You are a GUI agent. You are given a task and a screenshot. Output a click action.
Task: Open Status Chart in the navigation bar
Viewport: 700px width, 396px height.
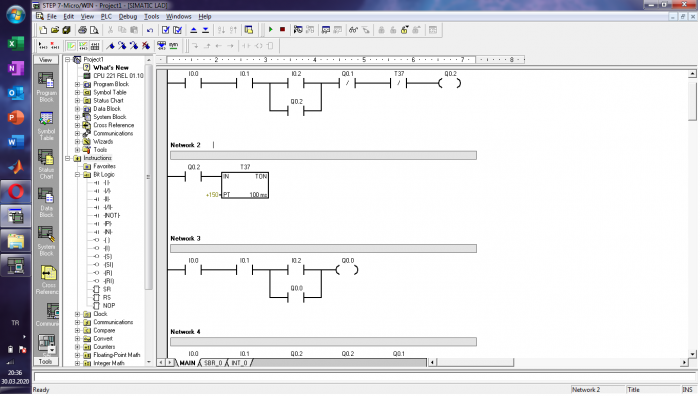46,164
